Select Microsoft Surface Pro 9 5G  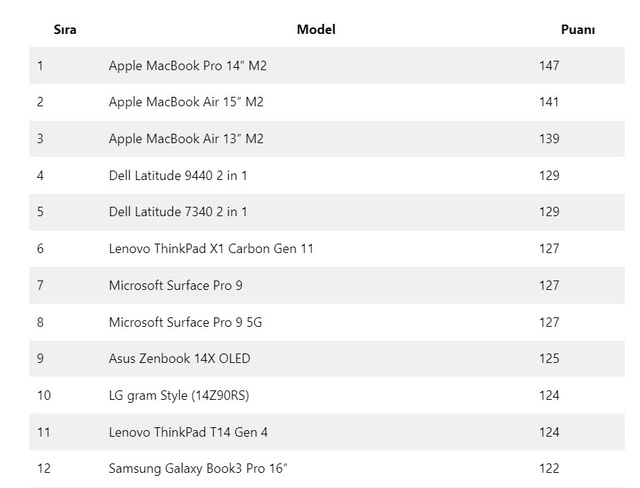[x=185, y=322]
